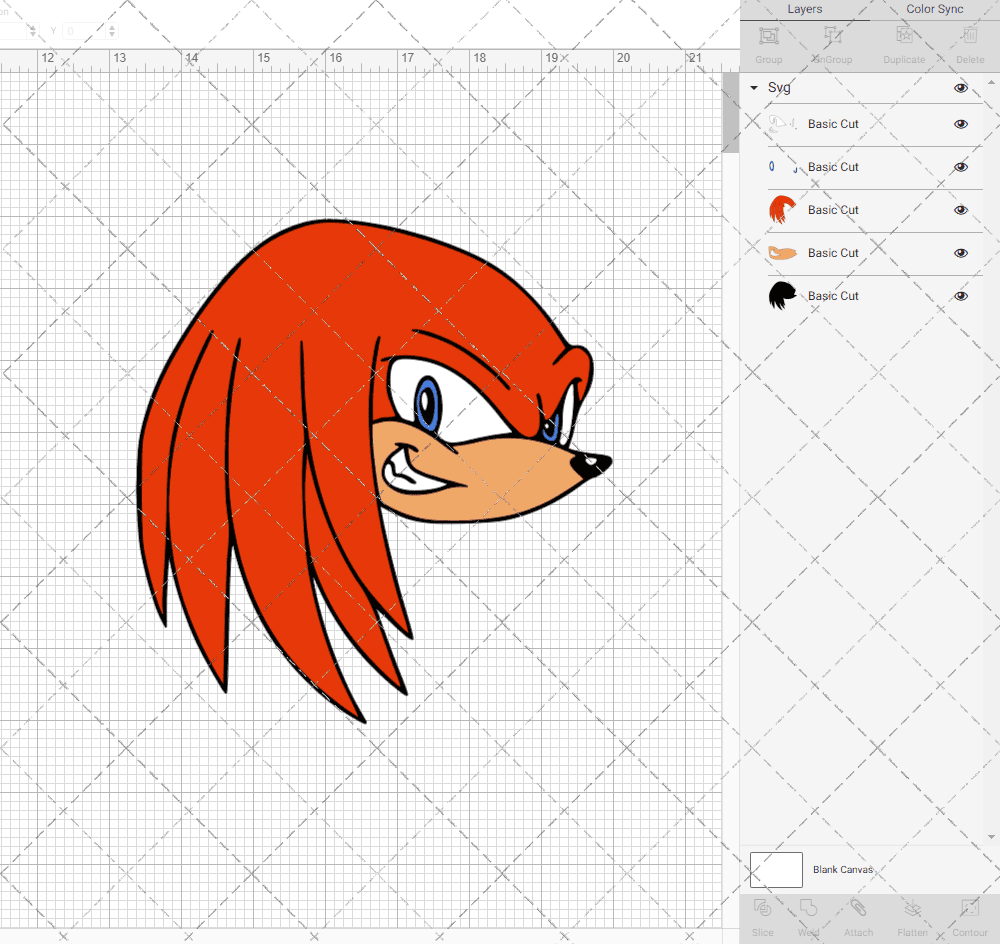Hide the entire Svg group
Image resolution: width=1000 pixels, height=944 pixels.
point(960,88)
